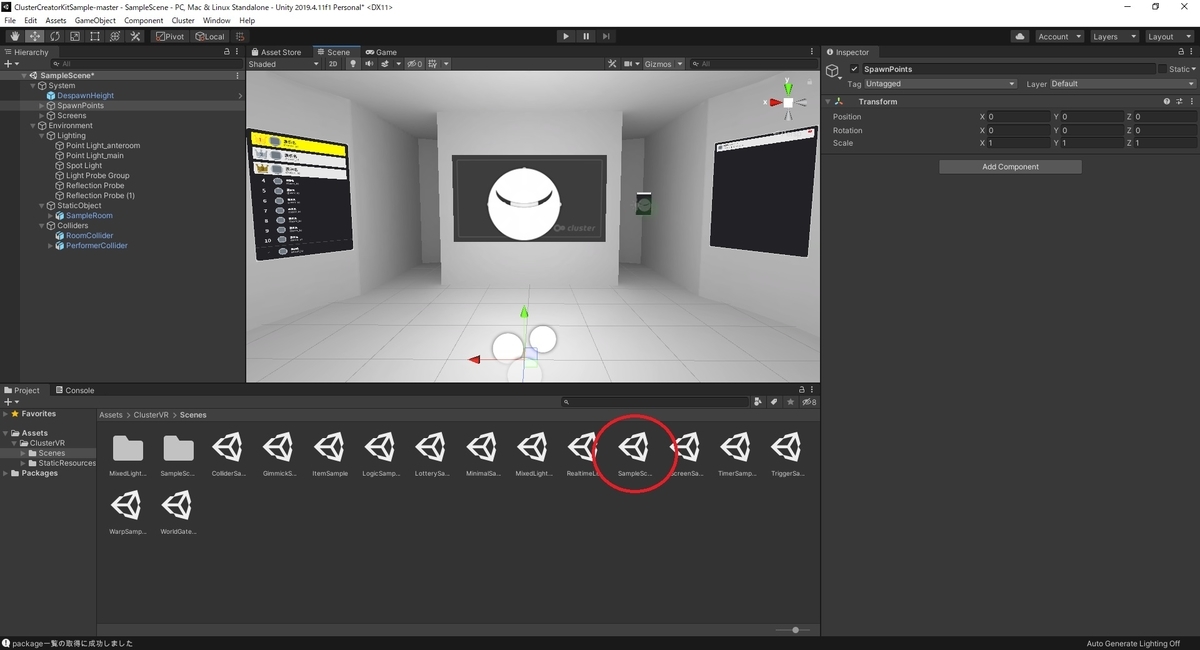
Task: Select the Move tool in toolbar
Action: tap(34, 36)
